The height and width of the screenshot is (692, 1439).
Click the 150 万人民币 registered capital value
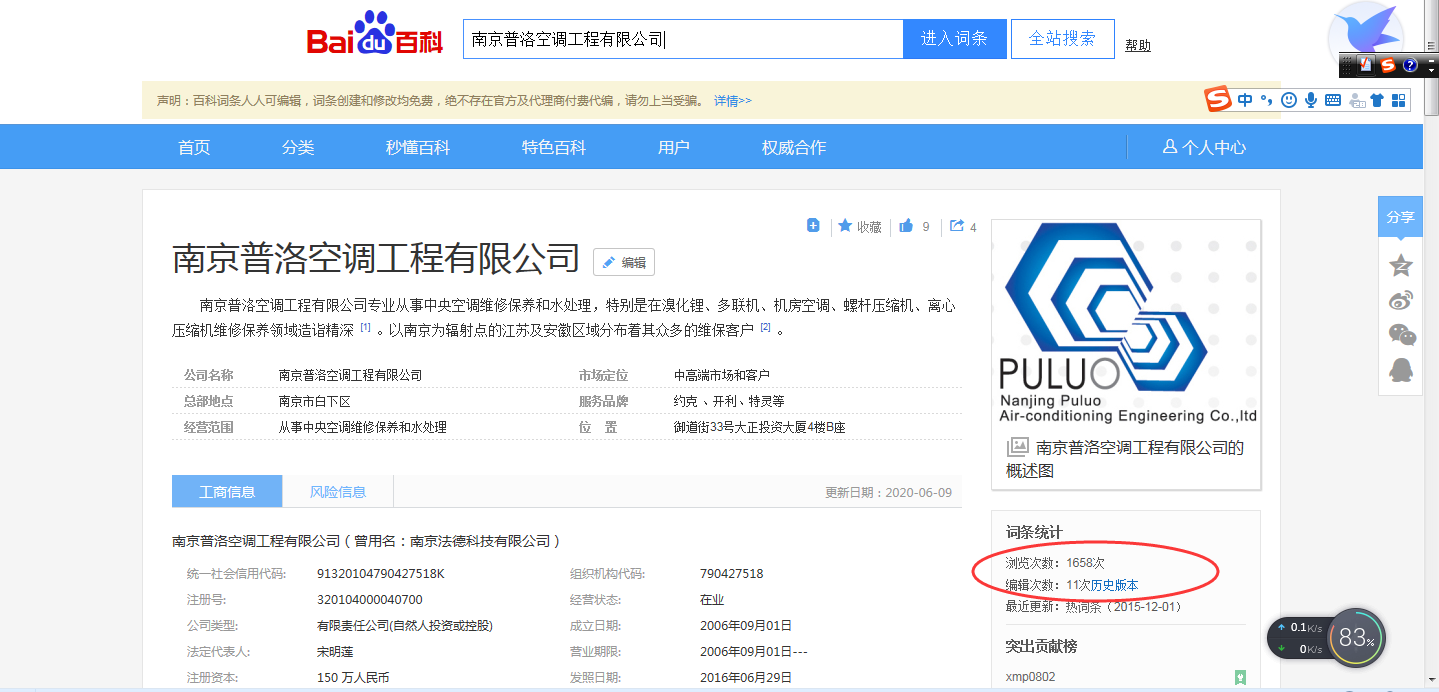click(x=352, y=678)
